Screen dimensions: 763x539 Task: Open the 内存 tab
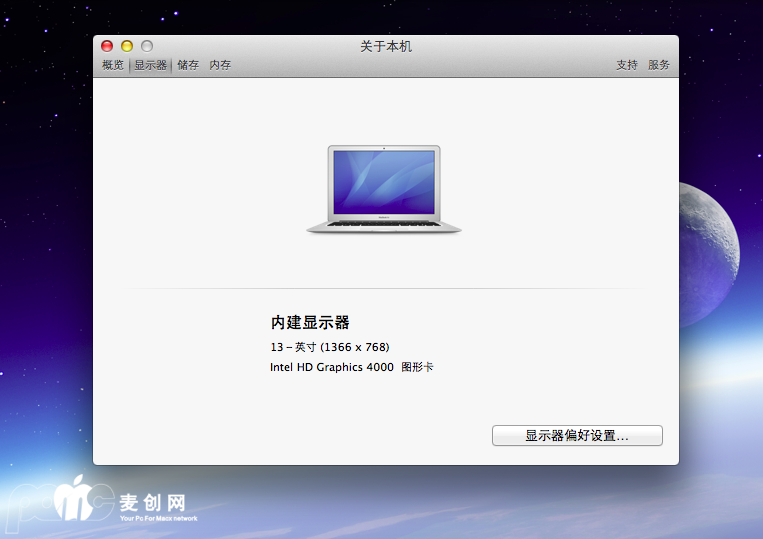(x=220, y=65)
